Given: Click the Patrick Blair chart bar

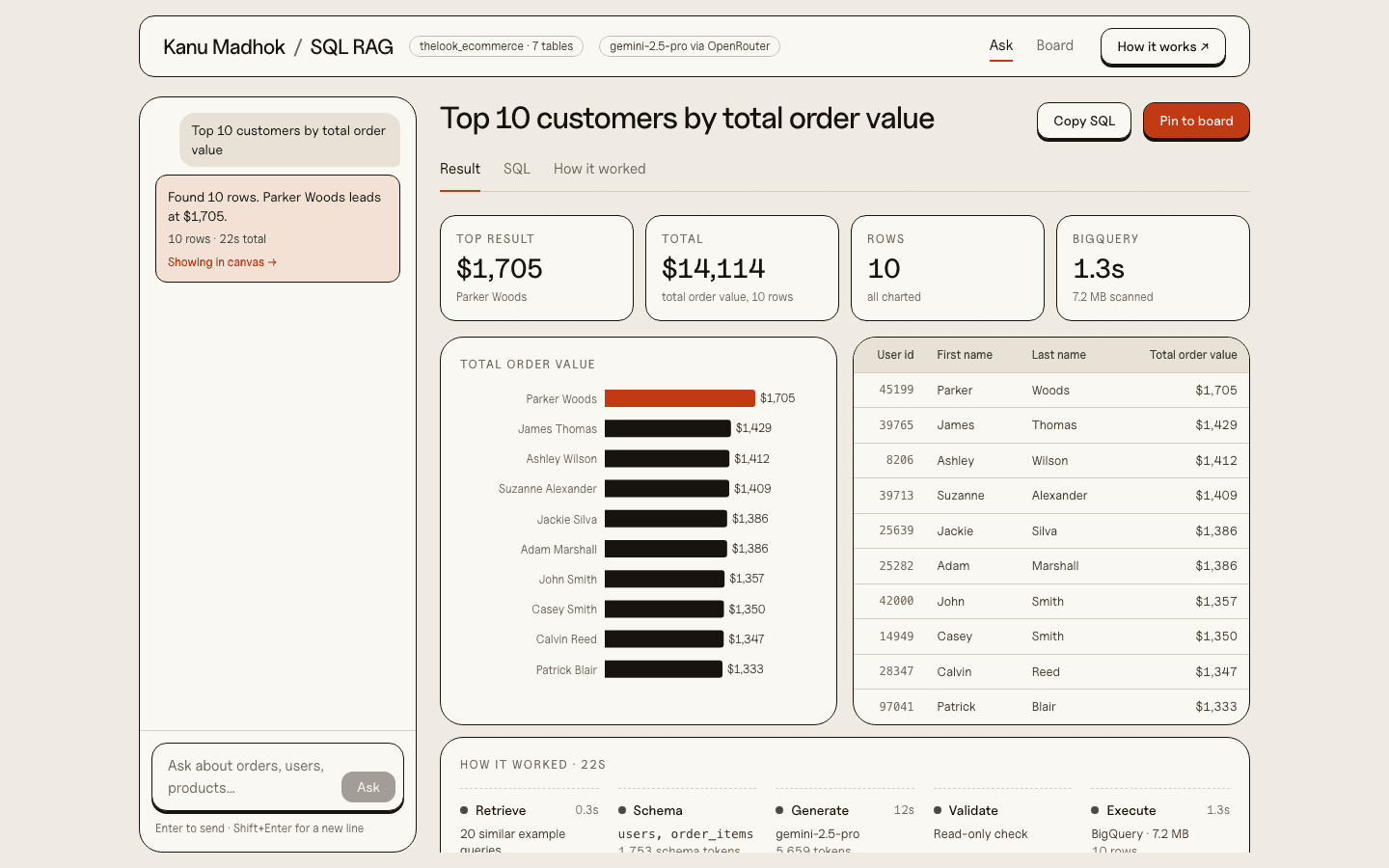Looking at the screenshot, I should 664,669.
